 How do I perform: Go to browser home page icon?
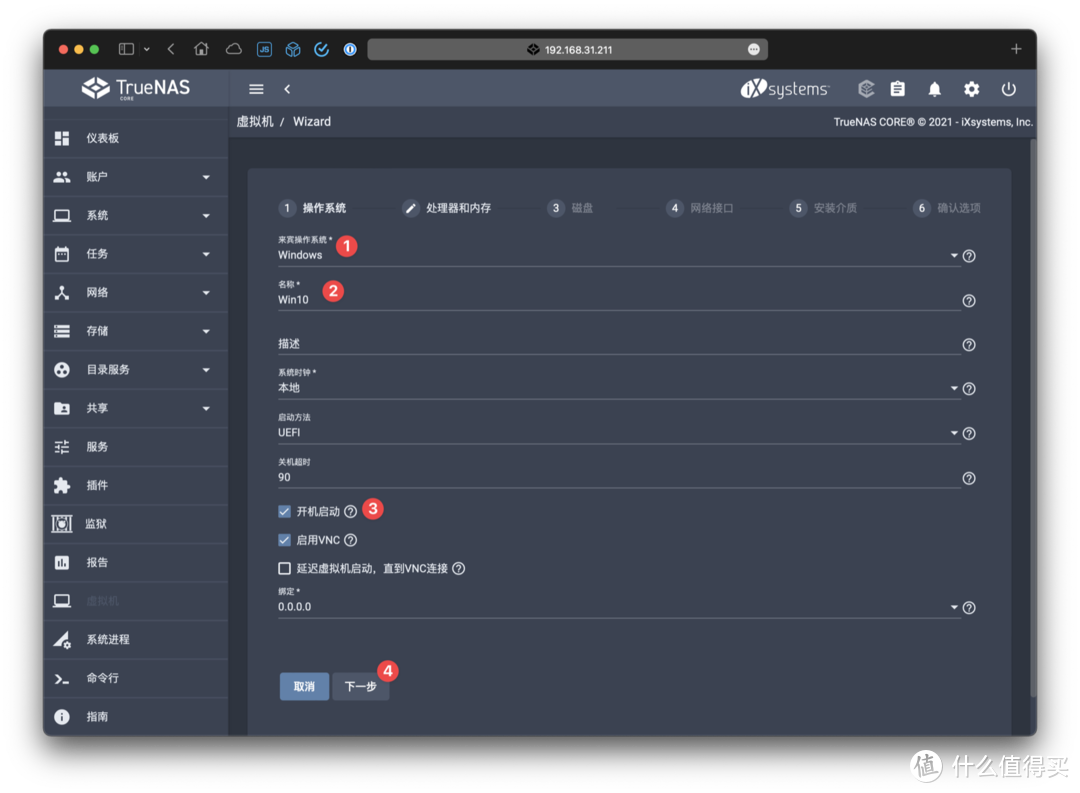point(201,49)
